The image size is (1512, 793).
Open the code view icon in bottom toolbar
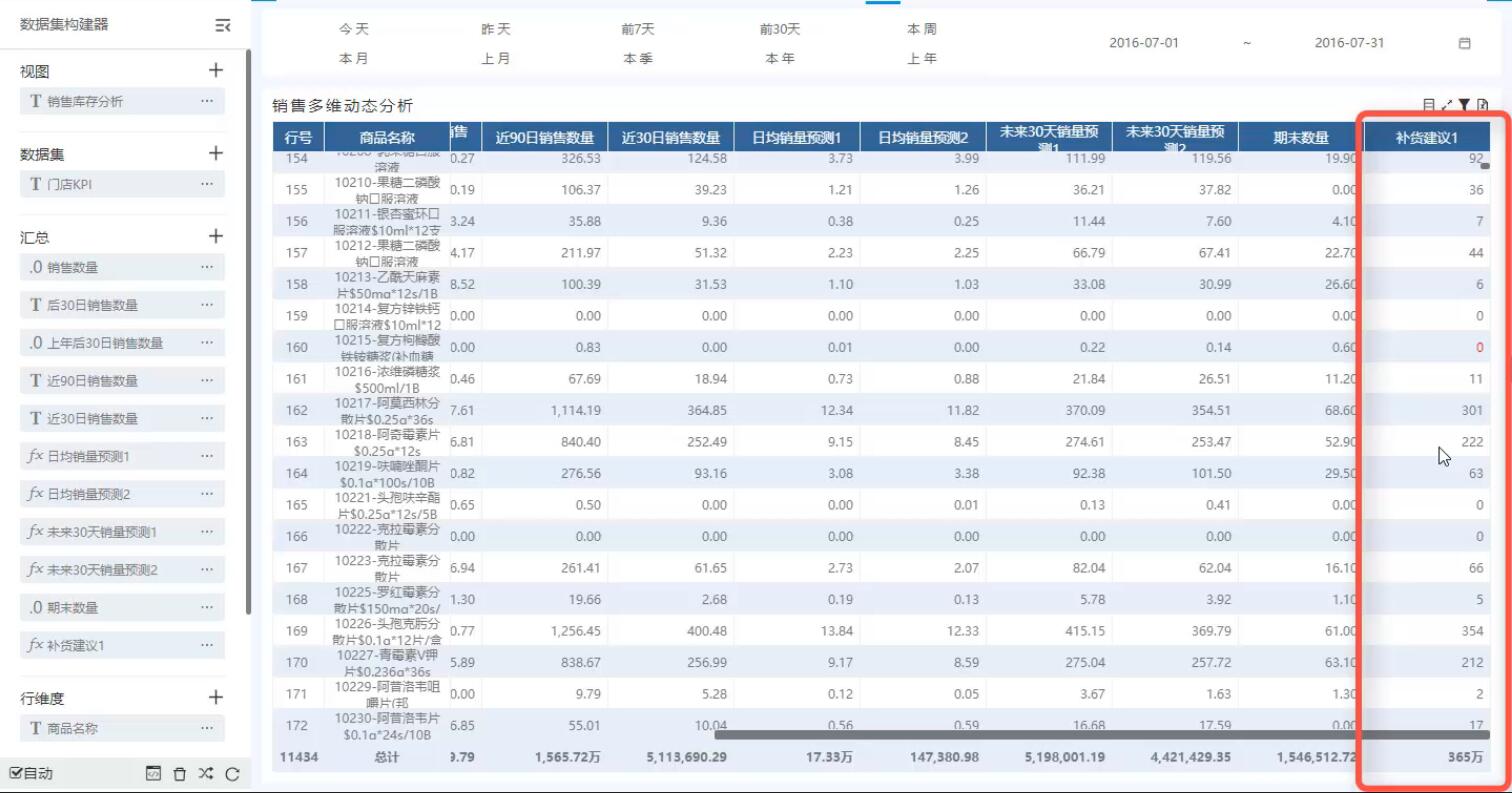pyautogui.click(x=153, y=773)
